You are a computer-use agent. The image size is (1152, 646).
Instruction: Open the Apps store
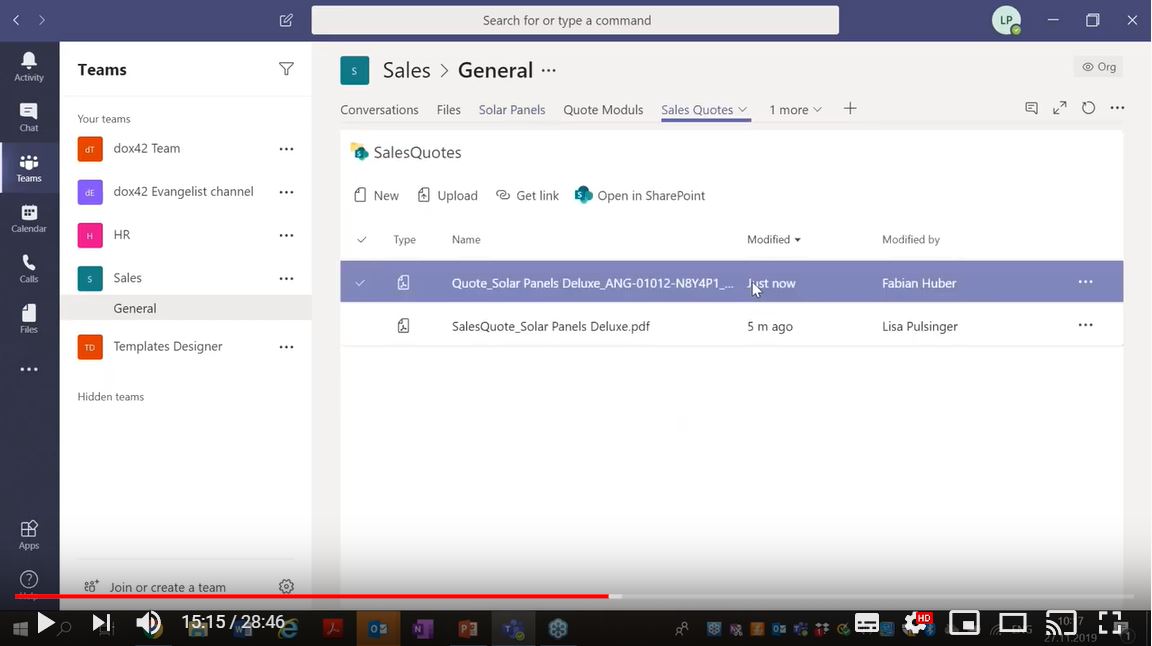tap(29, 535)
